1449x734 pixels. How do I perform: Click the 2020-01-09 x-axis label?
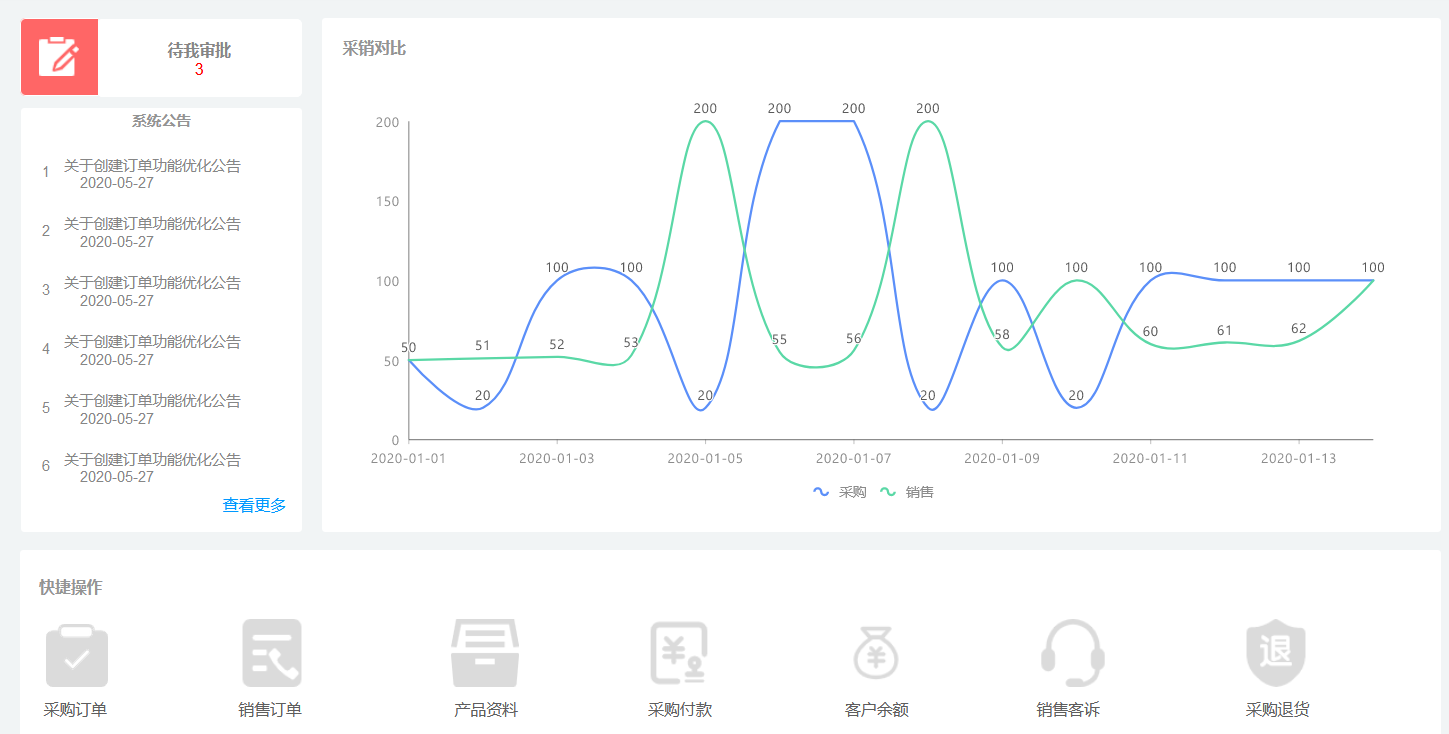[1002, 458]
